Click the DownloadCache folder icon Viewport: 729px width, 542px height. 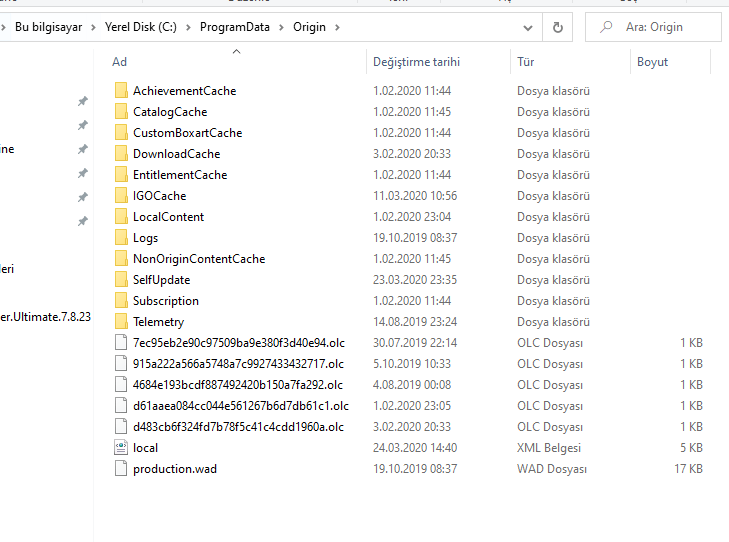pyautogui.click(x=121, y=153)
